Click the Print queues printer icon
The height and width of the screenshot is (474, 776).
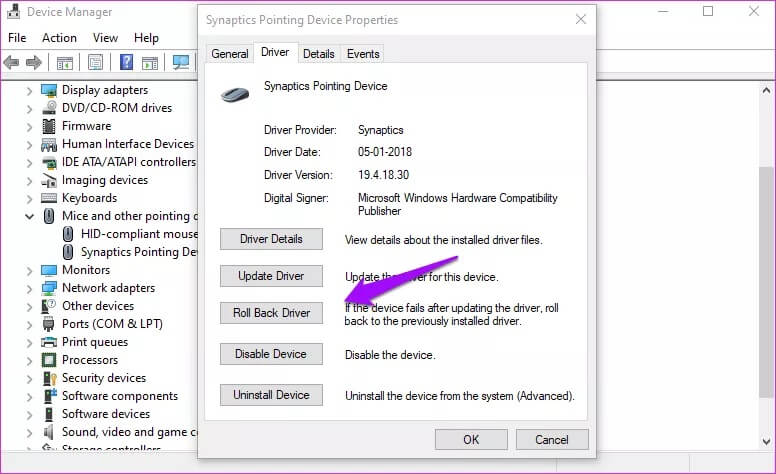(49, 342)
